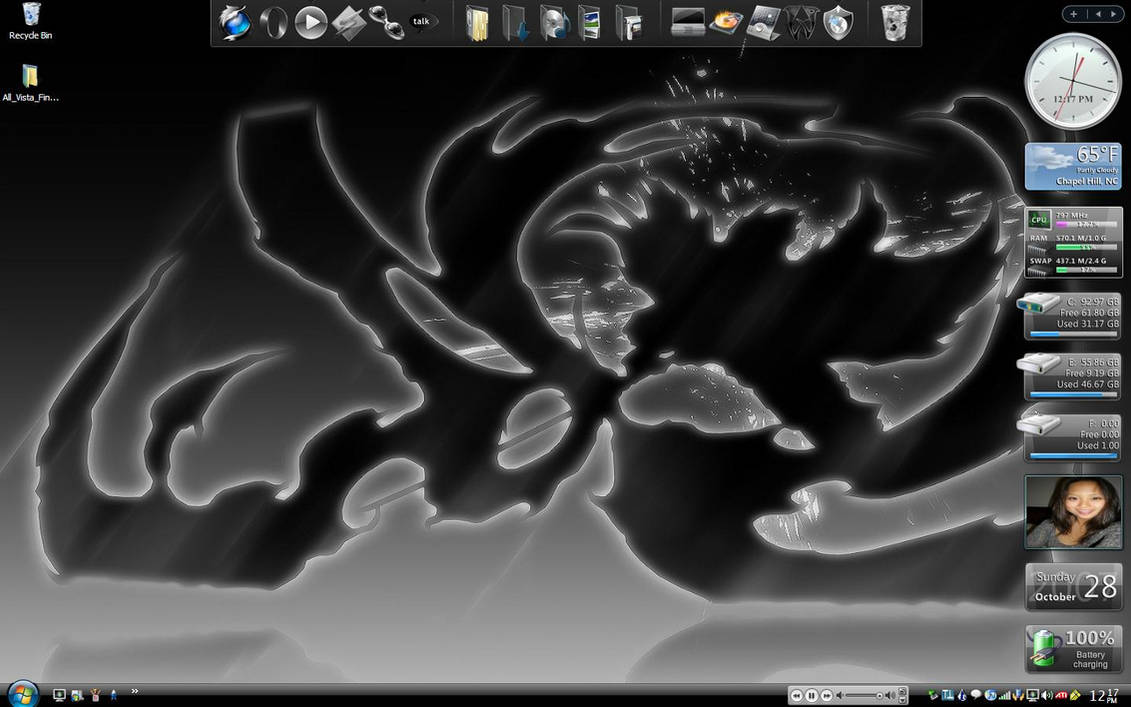Launch the blue globe browser dock icon
Image resolution: width=1131 pixels, height=707 pixels.
tap(235, 22)
